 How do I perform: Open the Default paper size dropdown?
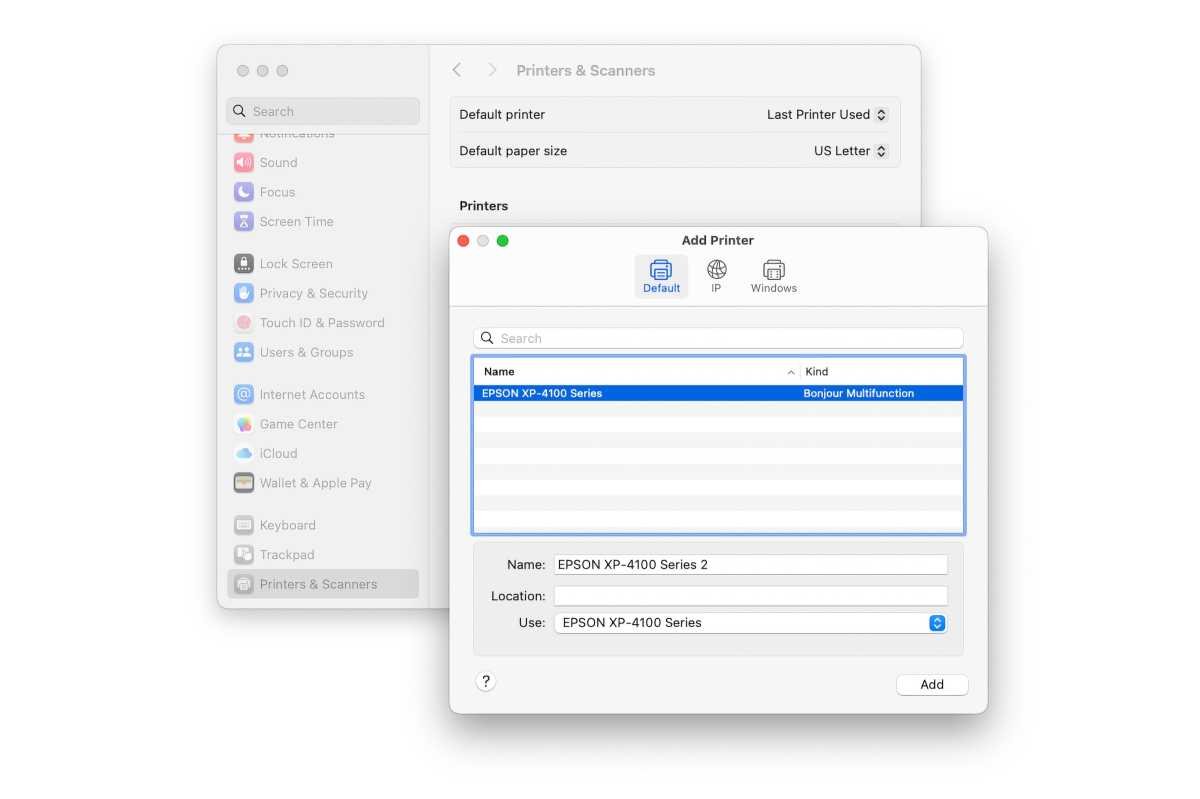pos(850,151)
